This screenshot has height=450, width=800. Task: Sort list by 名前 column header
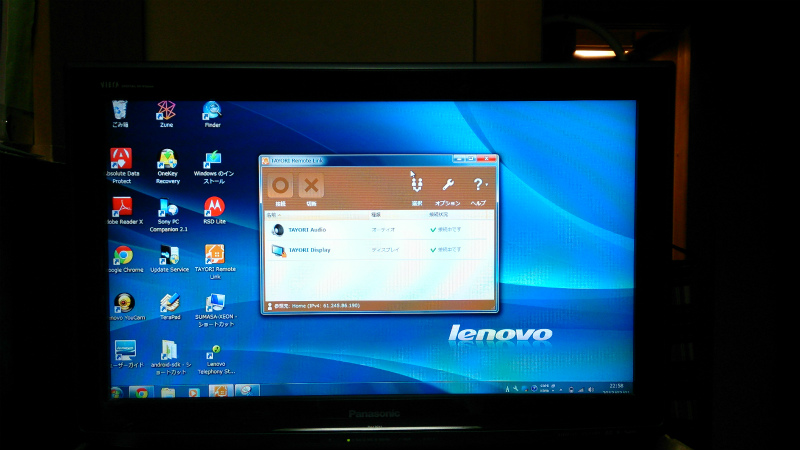coord(317,215)
